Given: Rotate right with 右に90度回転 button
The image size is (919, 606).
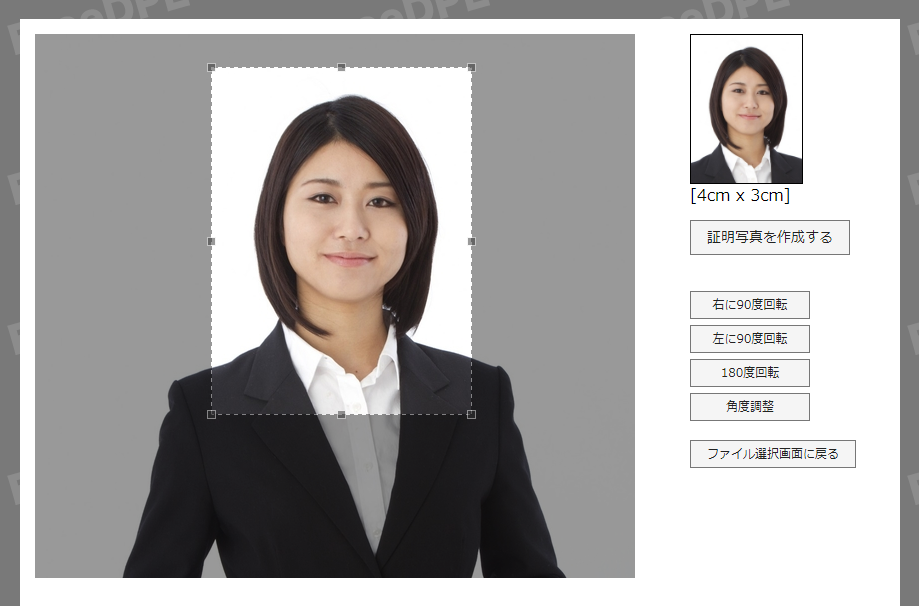Looking at the screenshot, I should click(750, 305).
